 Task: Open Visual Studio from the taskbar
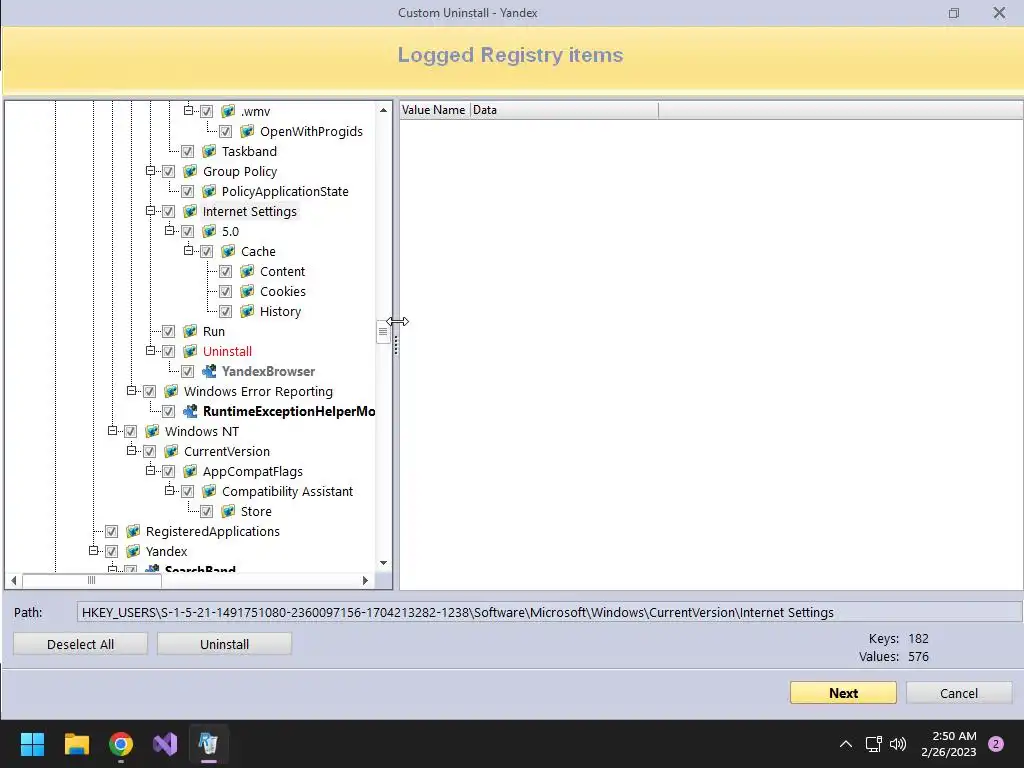(165, 744)
